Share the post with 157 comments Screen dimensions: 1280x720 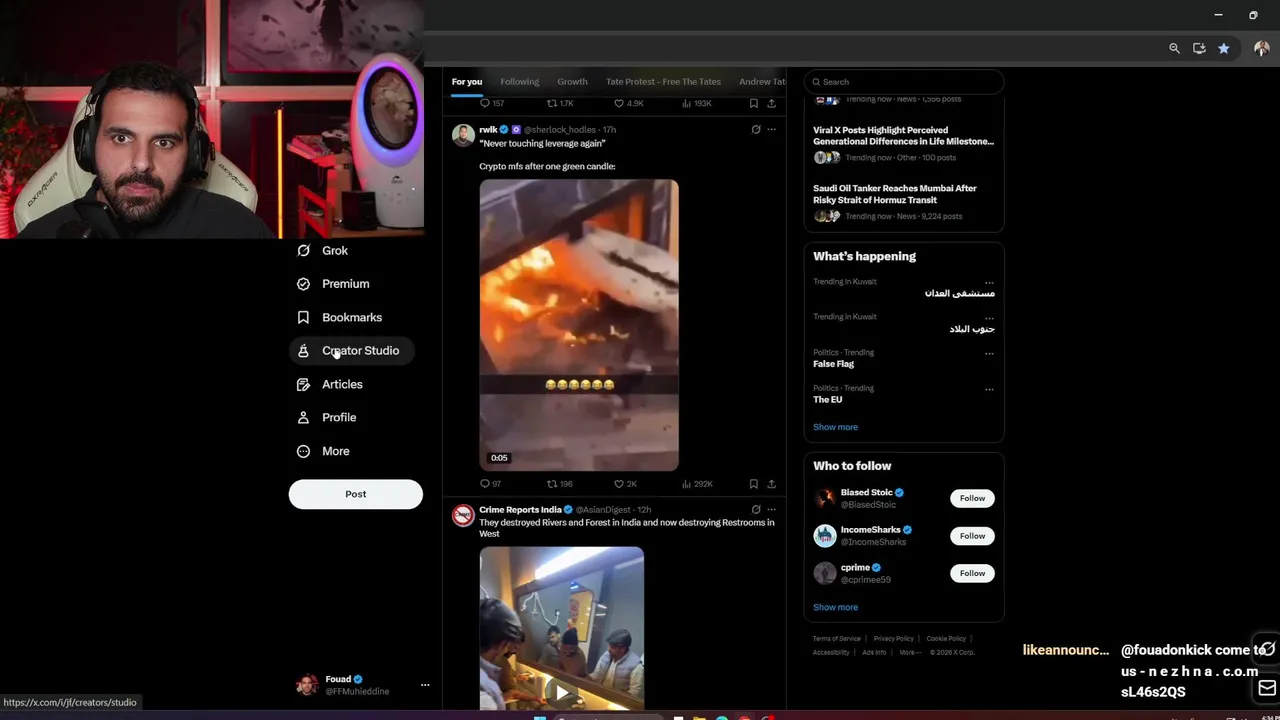pos(771,103)
